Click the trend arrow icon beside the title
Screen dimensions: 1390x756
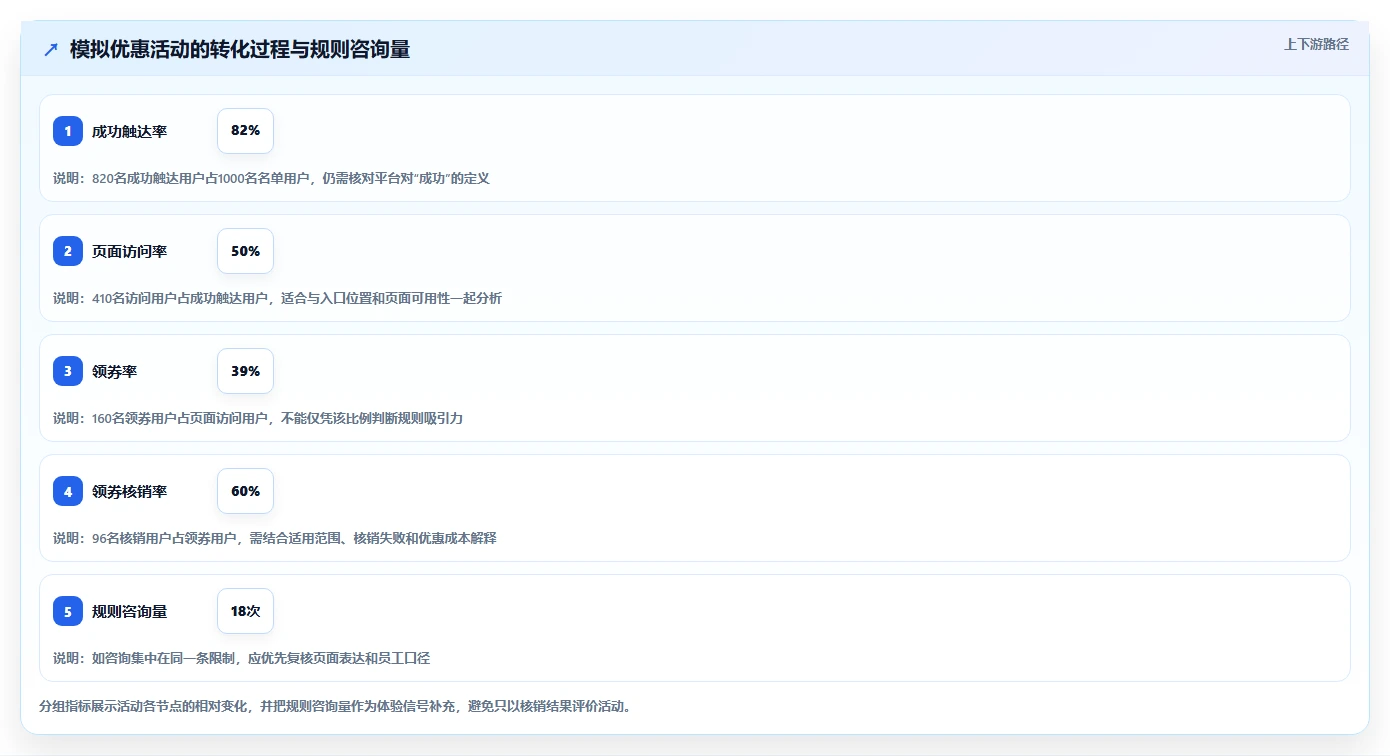click(51, 49)
